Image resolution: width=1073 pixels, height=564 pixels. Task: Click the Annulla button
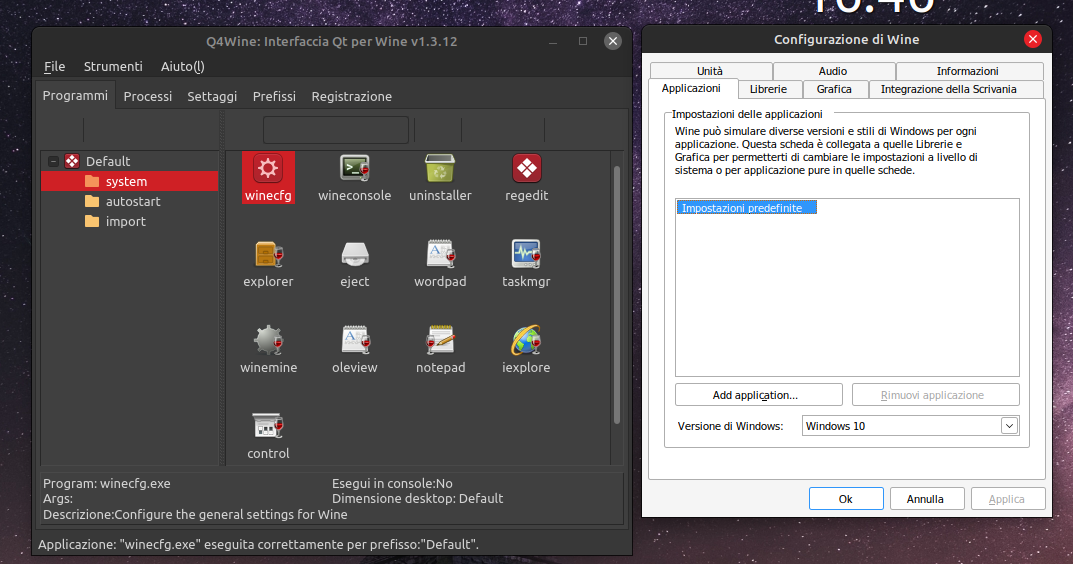[x=927, y=499]
